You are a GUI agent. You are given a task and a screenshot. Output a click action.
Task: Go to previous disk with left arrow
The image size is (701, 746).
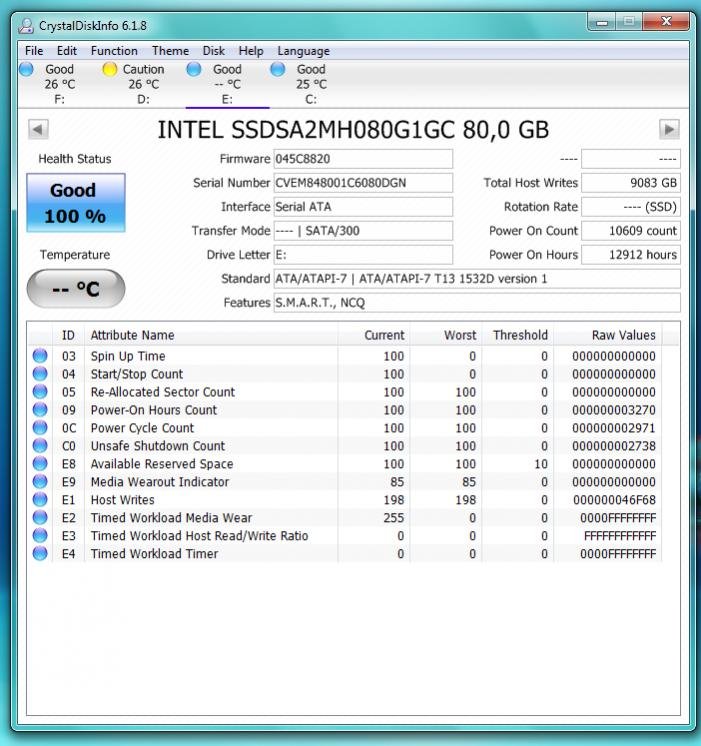(38, 129)
